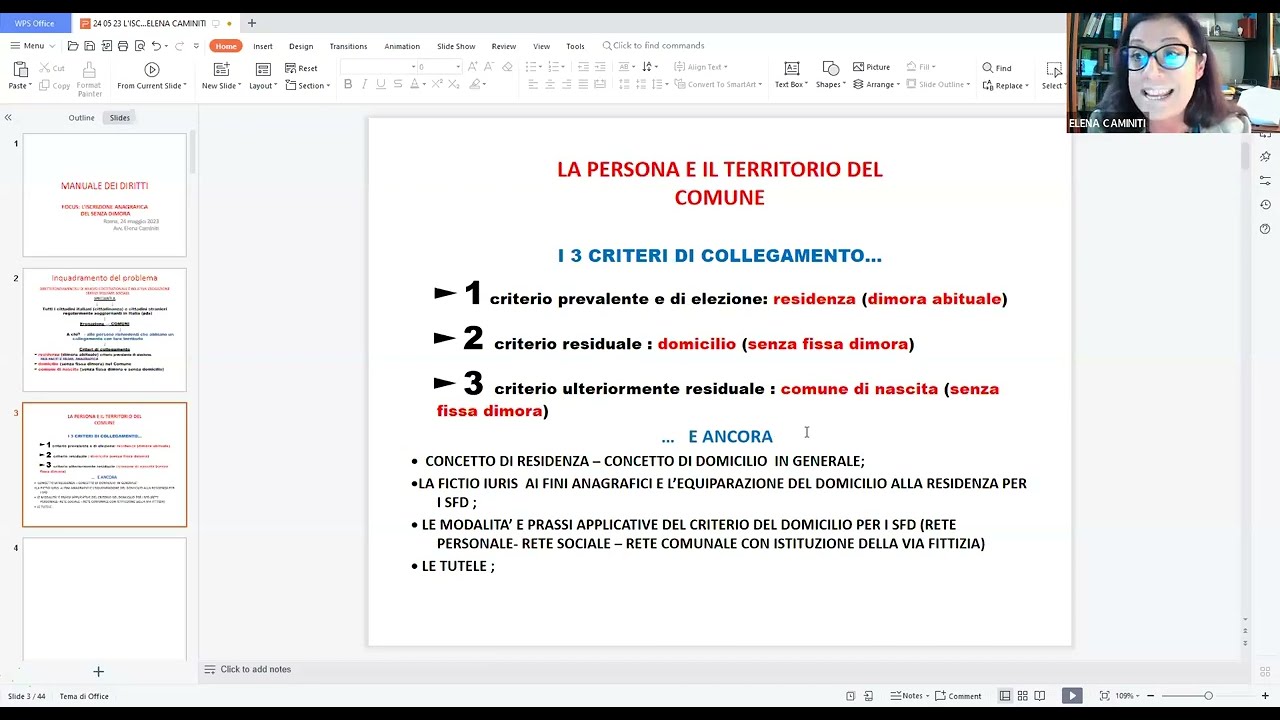Click the Select cursor icon
This screenshot has width=1280, height=720.
point(1053,69)
